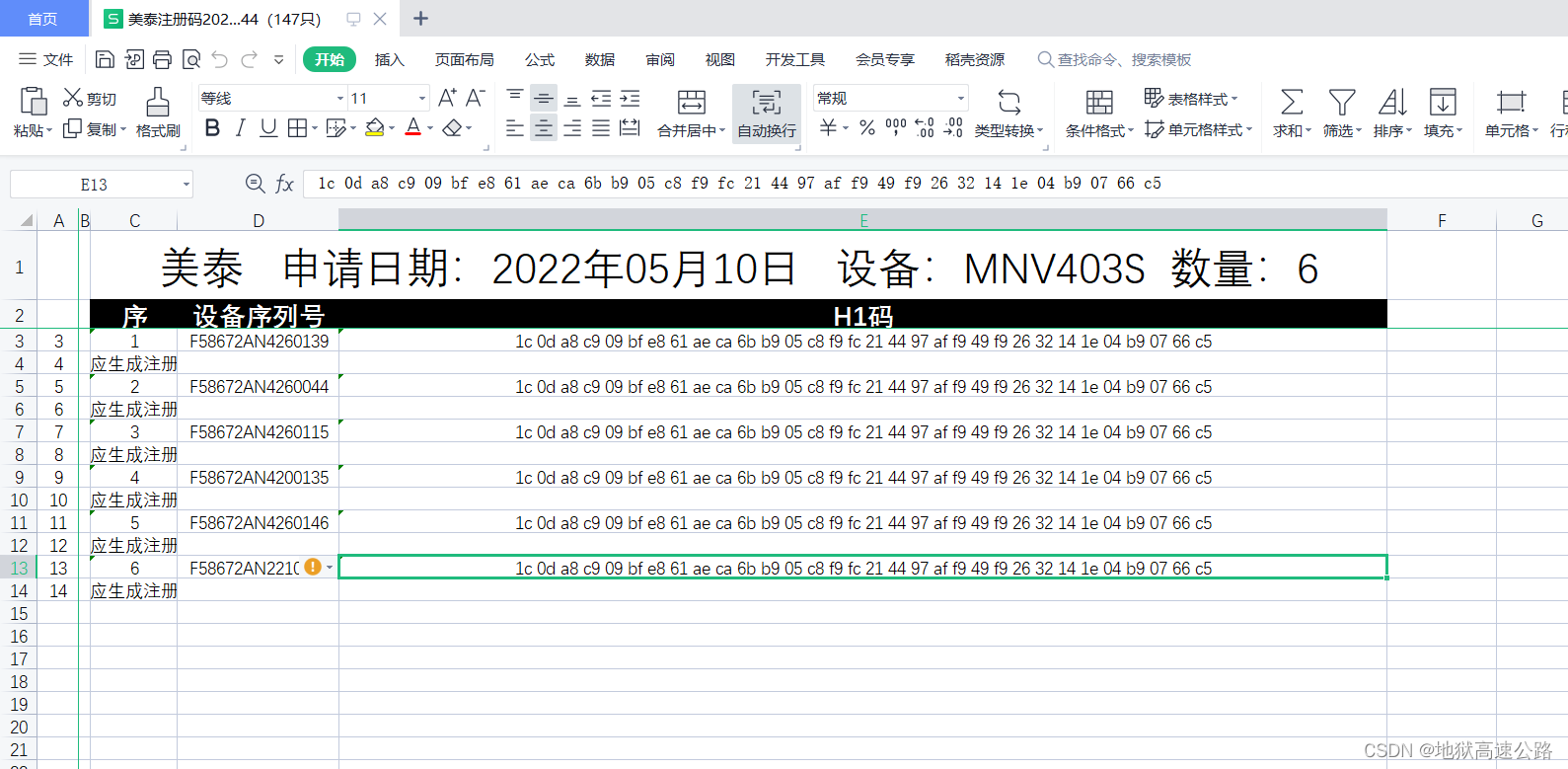Apply cell borders icon
Image resolution: width=1568 pixels, height=769 pixels.
[297, 128]
